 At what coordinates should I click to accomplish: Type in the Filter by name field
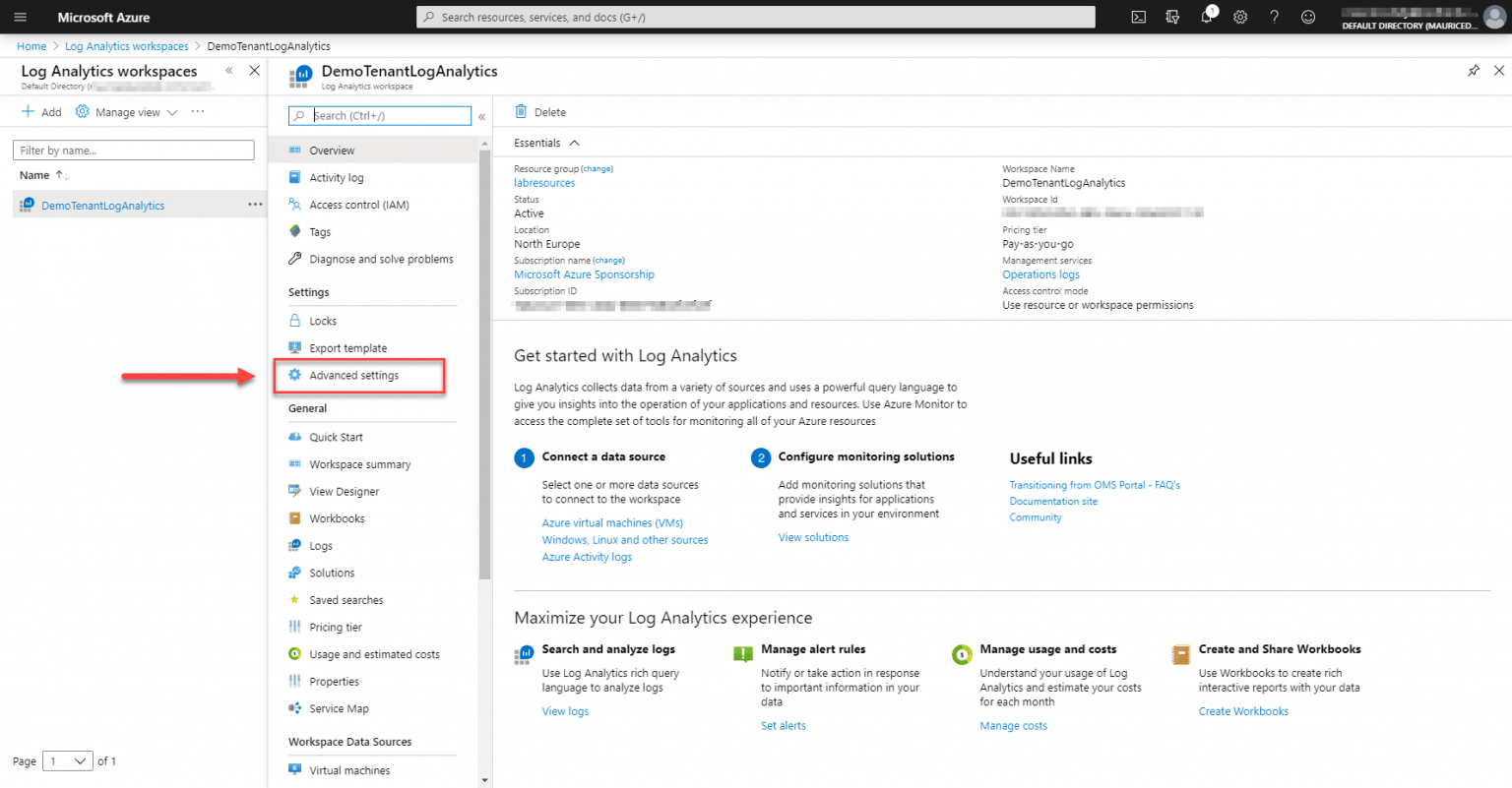pyautogui.click(x=133, y=150)
